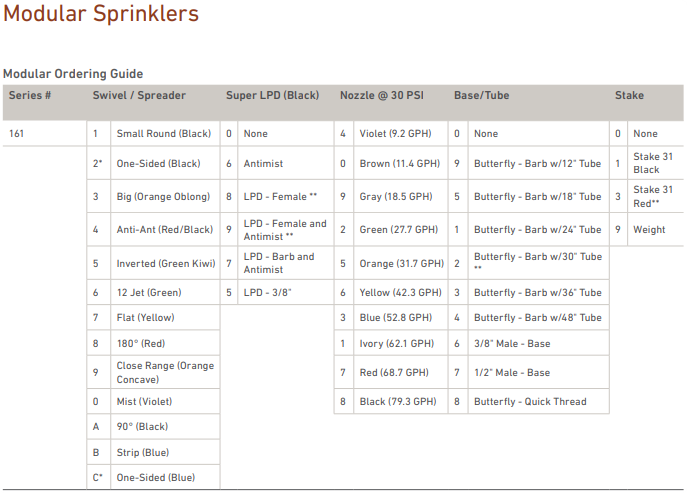This screenshot has height=493, width=687.
Task: Click the Modular Sprinklers page heading
Action: click(101, 14)
